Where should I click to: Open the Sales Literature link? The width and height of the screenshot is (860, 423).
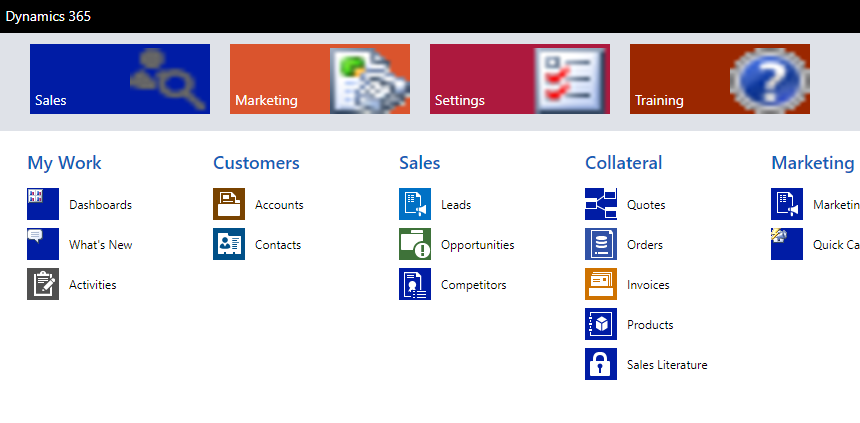click(667, 365)
